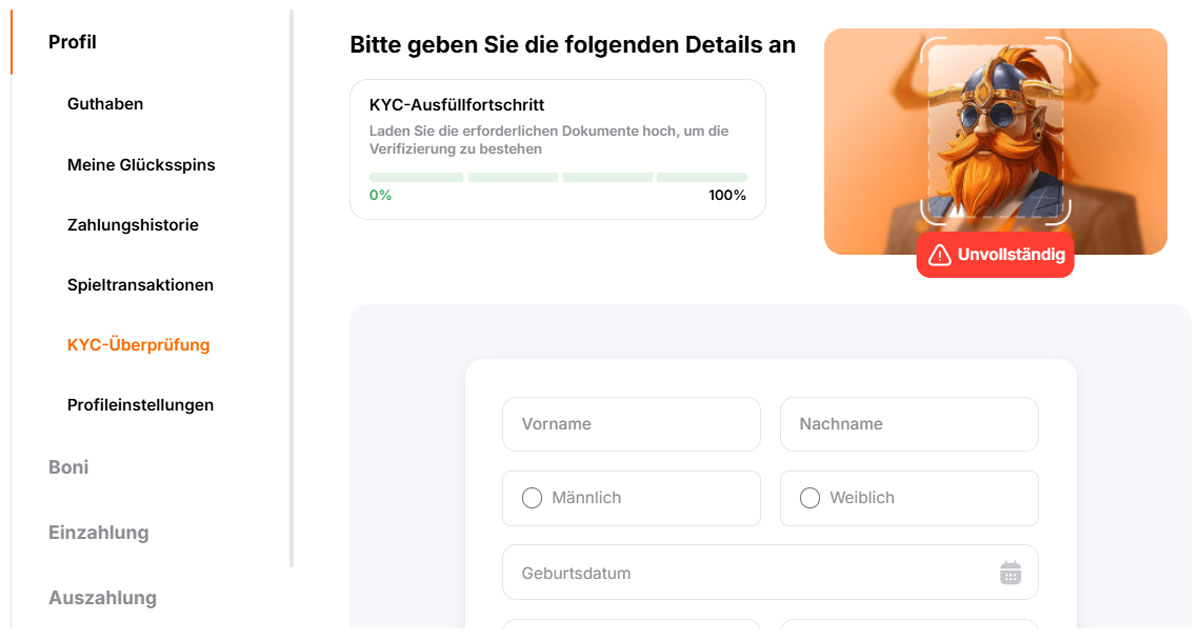
Task: Open Profileinstellungen in the sidebar
Action: [x=140, y=405]
